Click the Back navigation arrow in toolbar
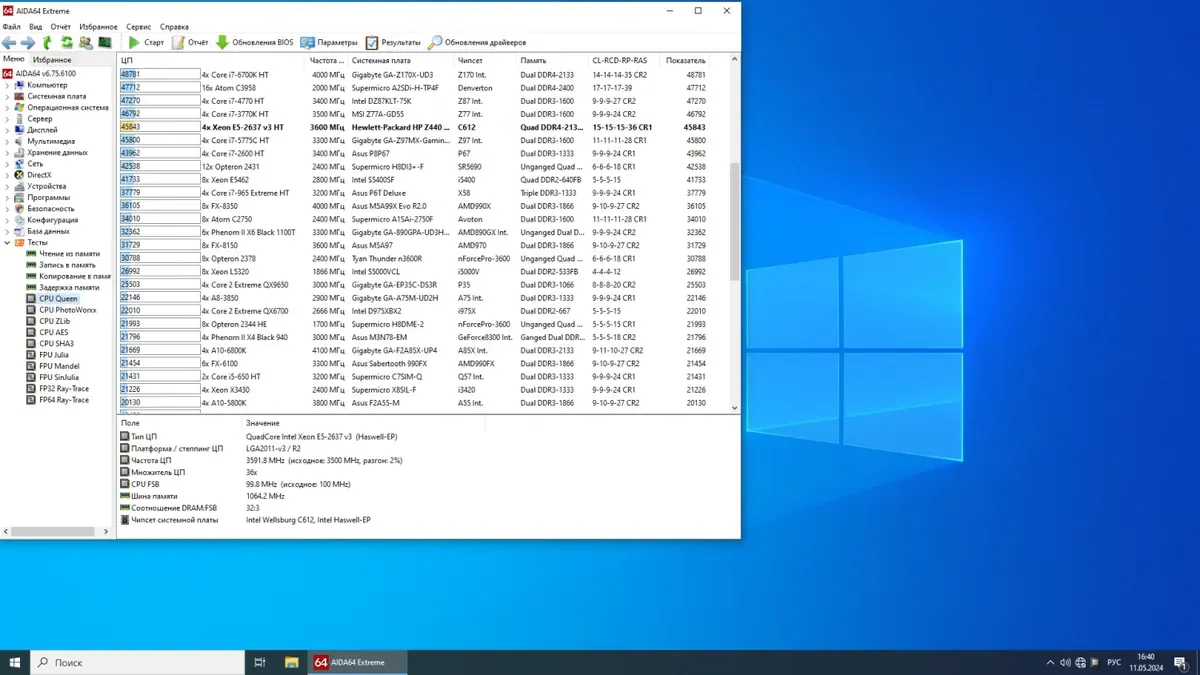Screen dimensions: 1200x675 (9, 43)
